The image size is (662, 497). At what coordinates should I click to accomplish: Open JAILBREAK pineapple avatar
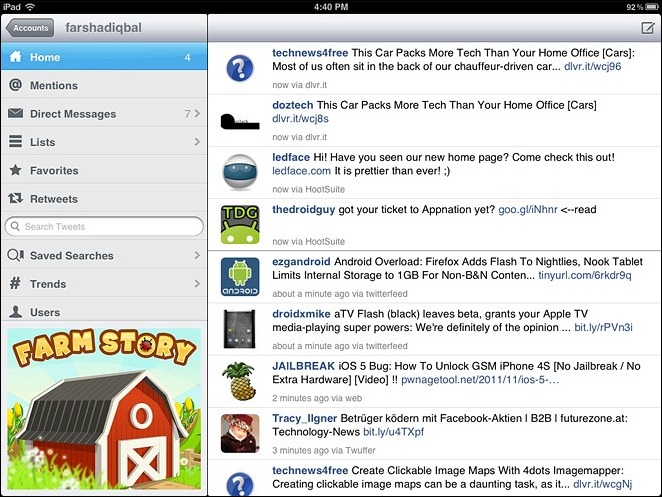point(240,381)
